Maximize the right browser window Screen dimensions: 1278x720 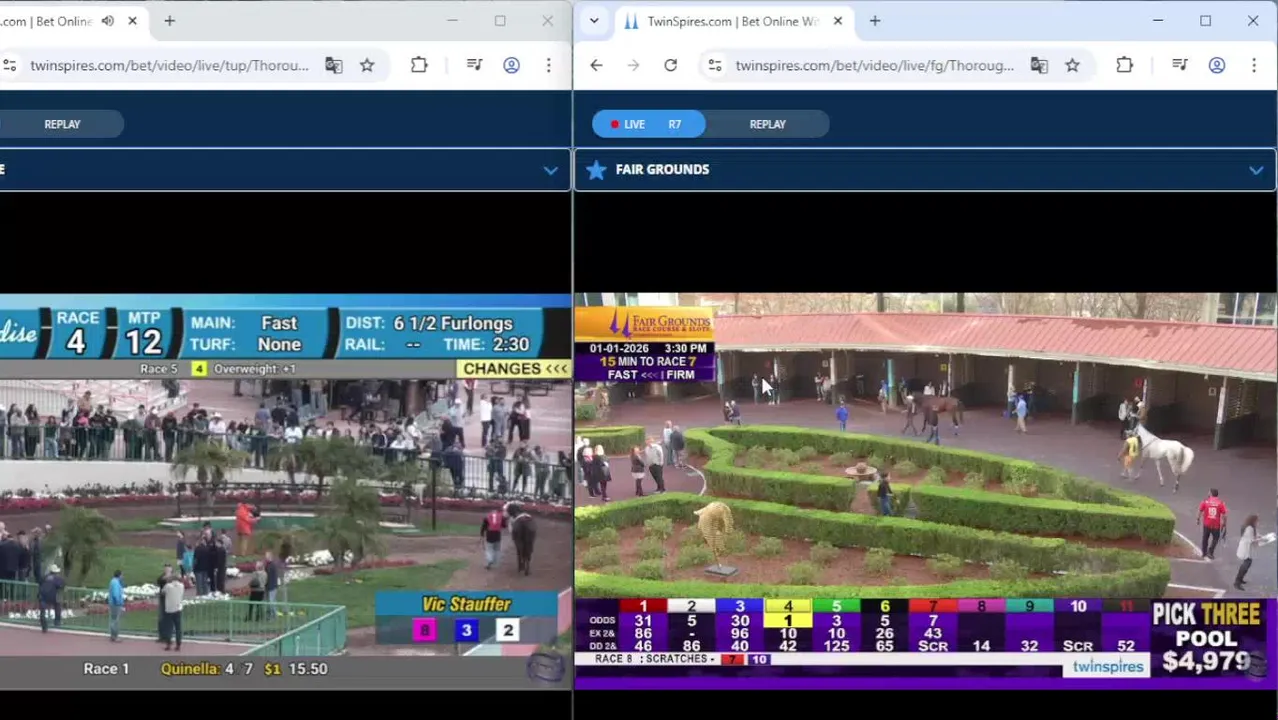click(x=1205, y=21)
